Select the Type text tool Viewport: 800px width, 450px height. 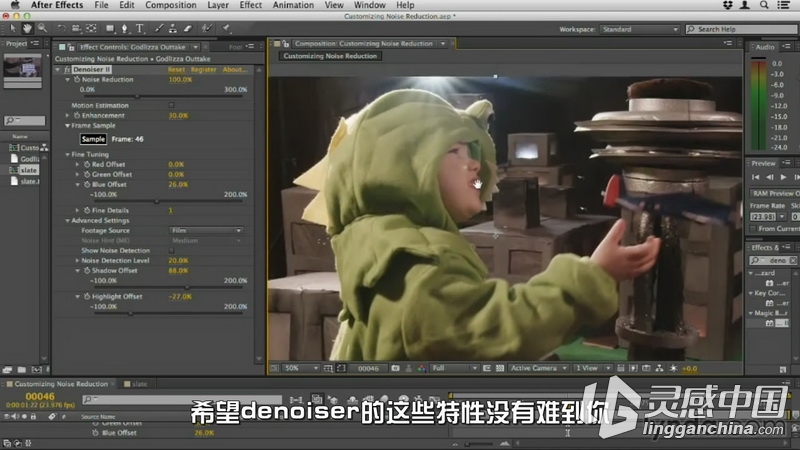139,29
